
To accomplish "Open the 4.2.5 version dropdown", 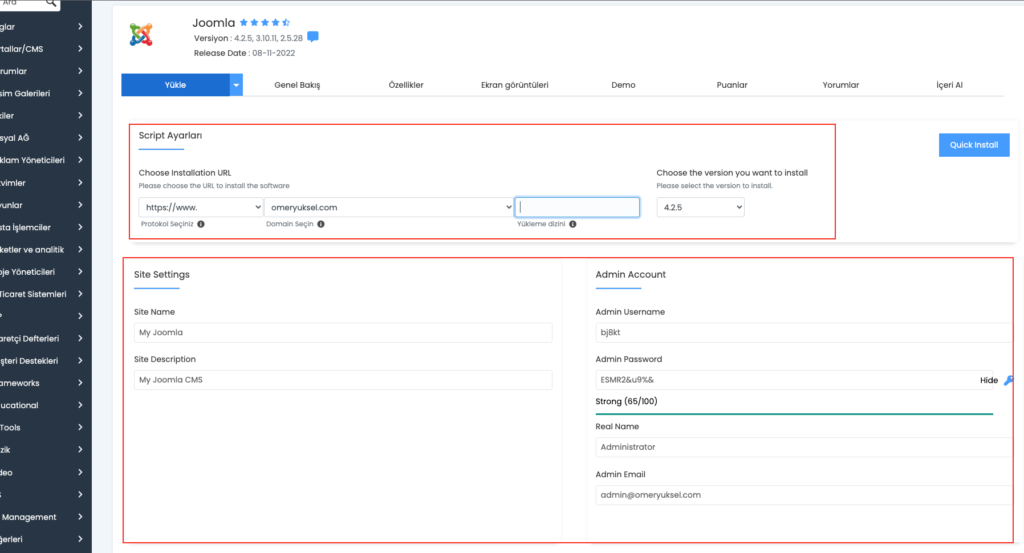I will click(700, 207).
